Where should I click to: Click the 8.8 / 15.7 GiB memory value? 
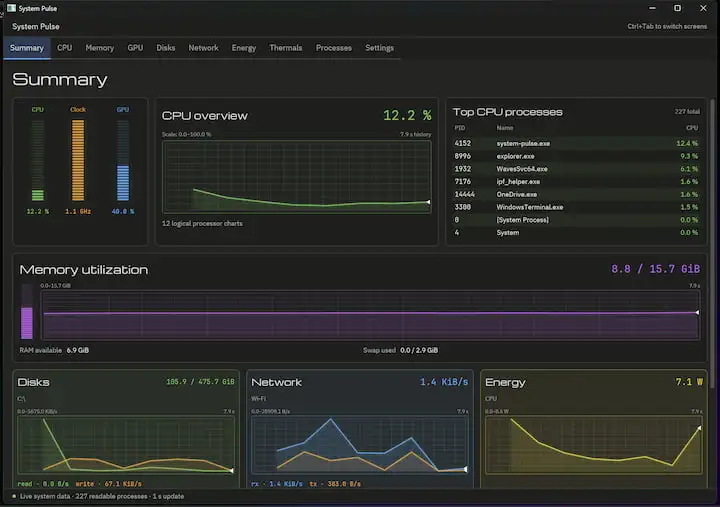655,269
